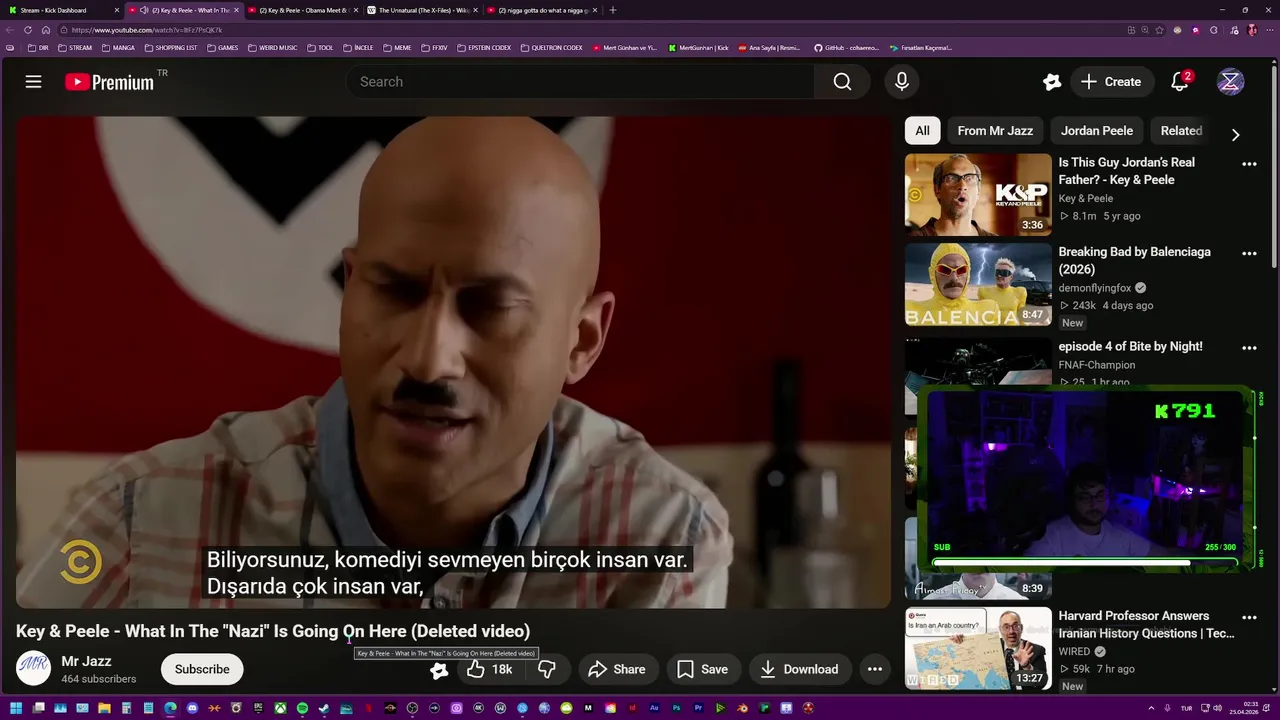Go to YouTube Premium home logo
This screenshot has width=1280, height=720.
click(110, 82)
